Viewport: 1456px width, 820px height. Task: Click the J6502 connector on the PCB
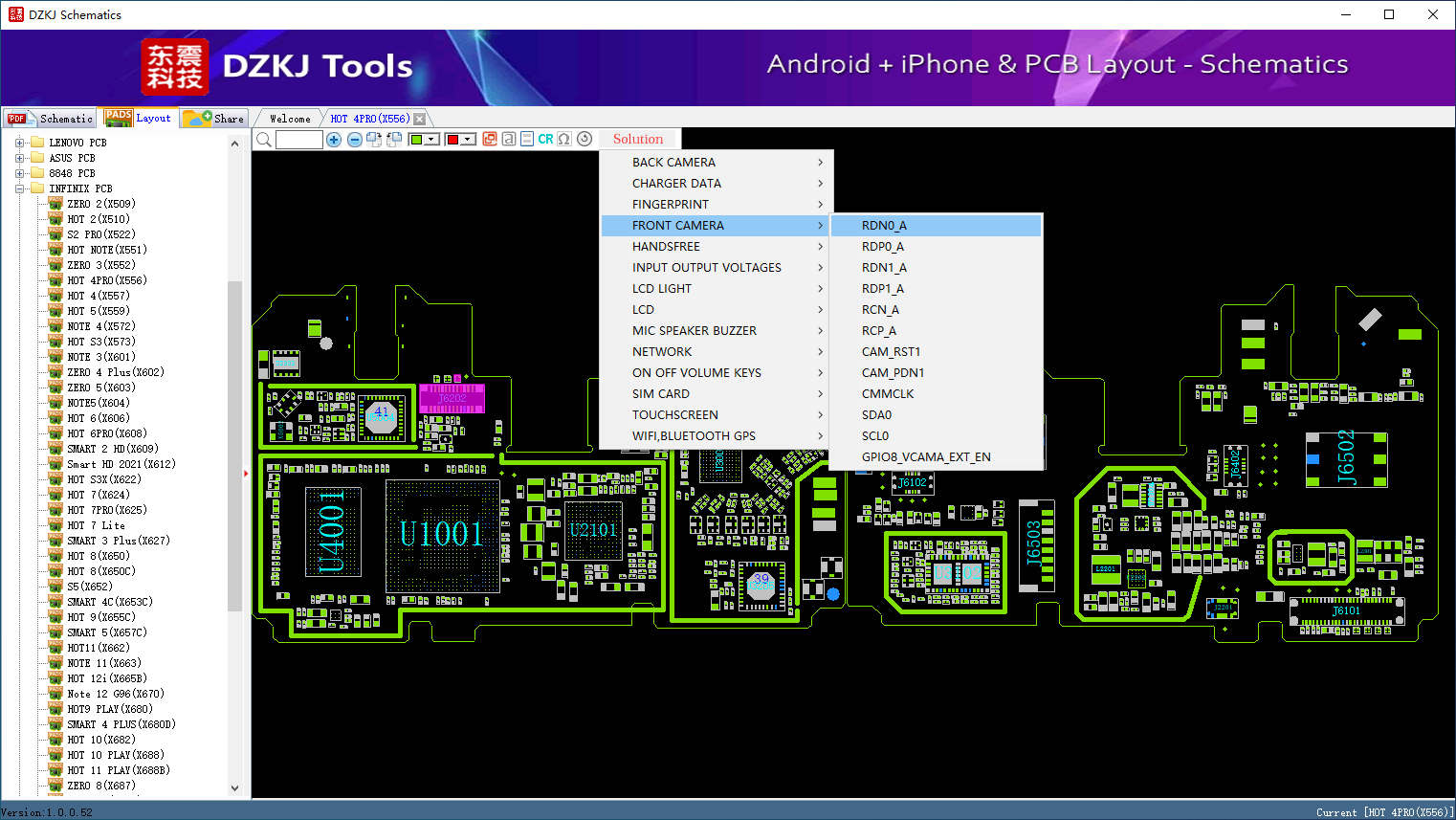(x=1347, y=459)
